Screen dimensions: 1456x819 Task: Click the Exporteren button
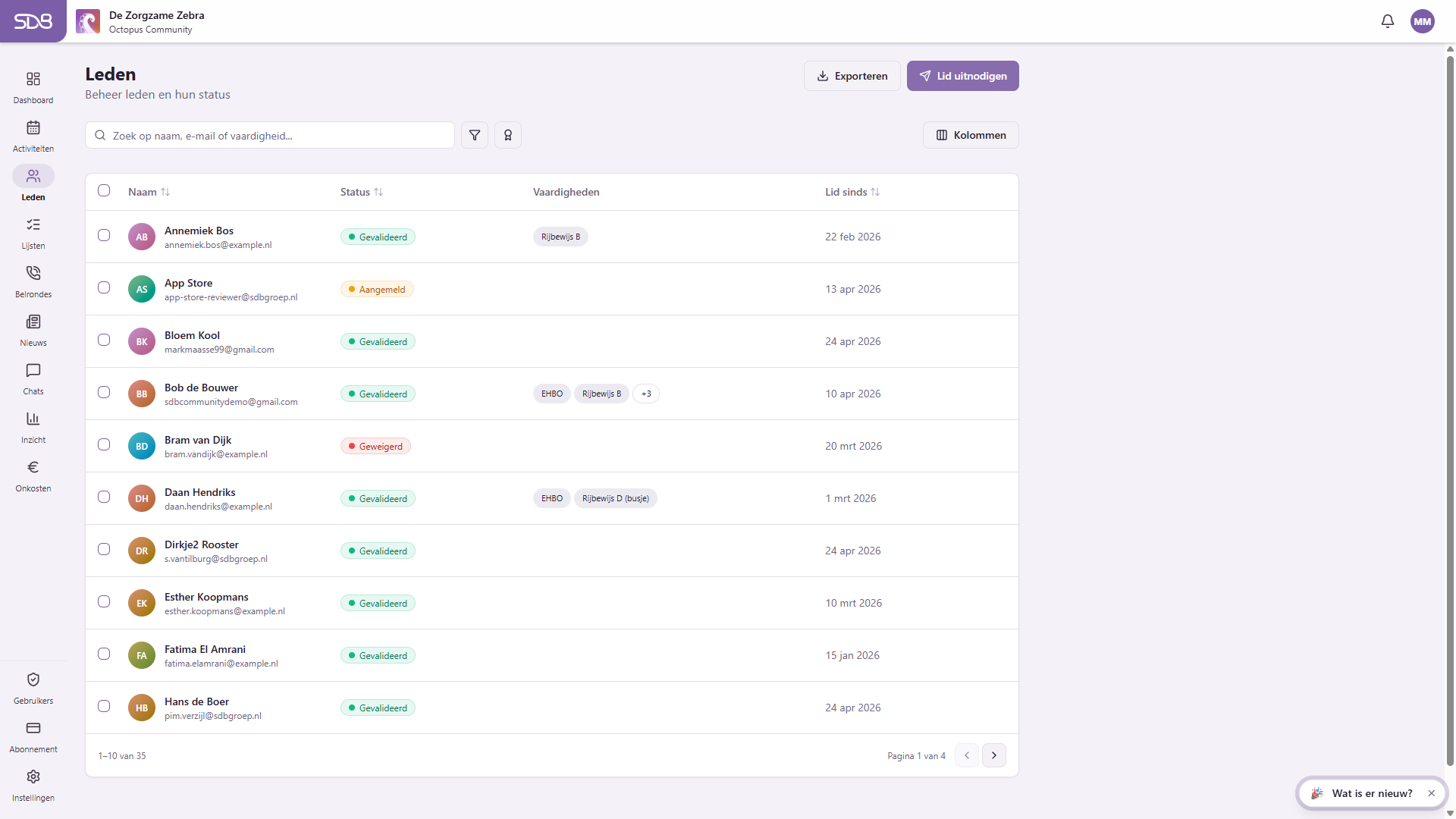coord(852,76)
